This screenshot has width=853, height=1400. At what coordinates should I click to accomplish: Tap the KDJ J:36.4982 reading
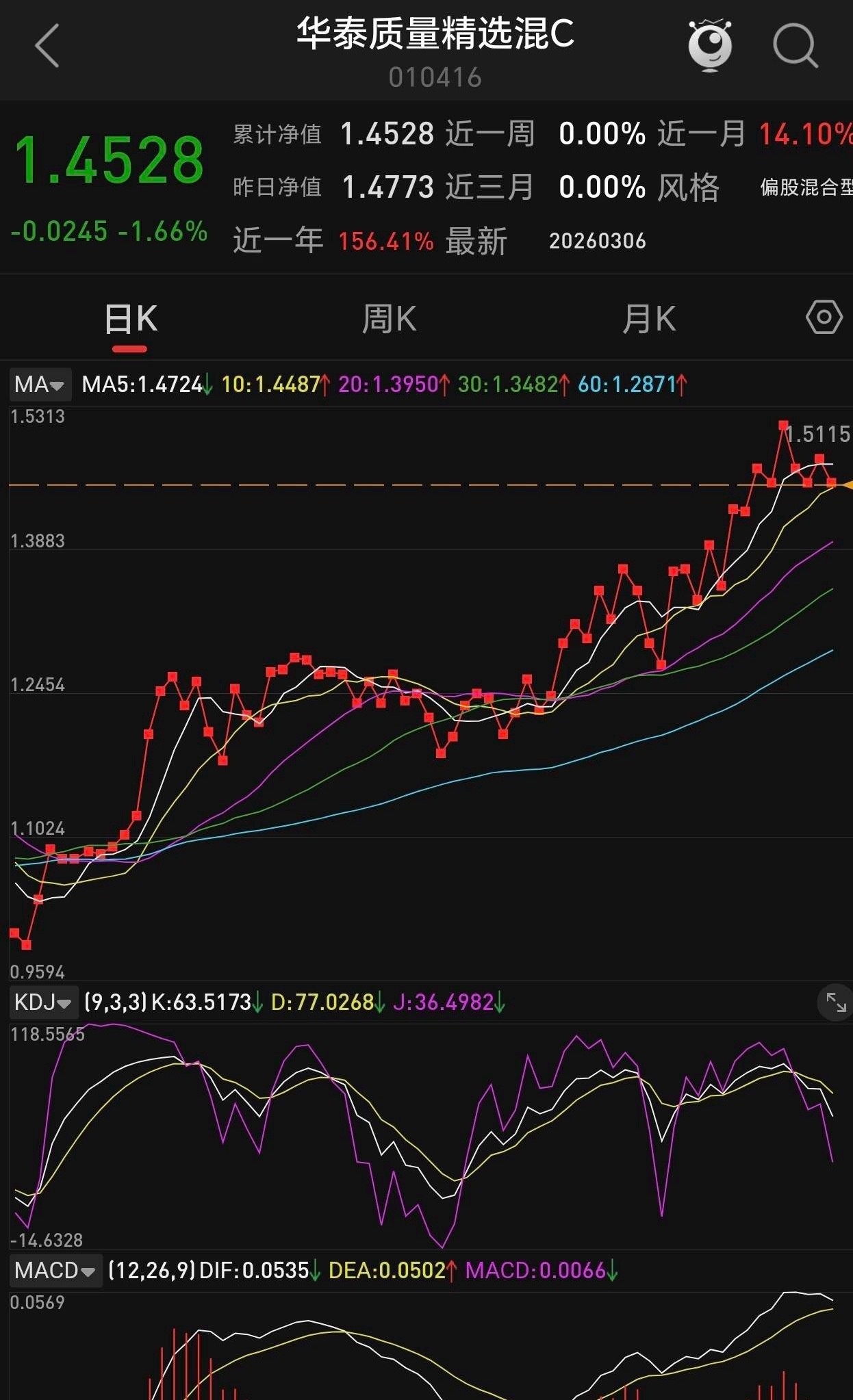(x=444, y=1002)
